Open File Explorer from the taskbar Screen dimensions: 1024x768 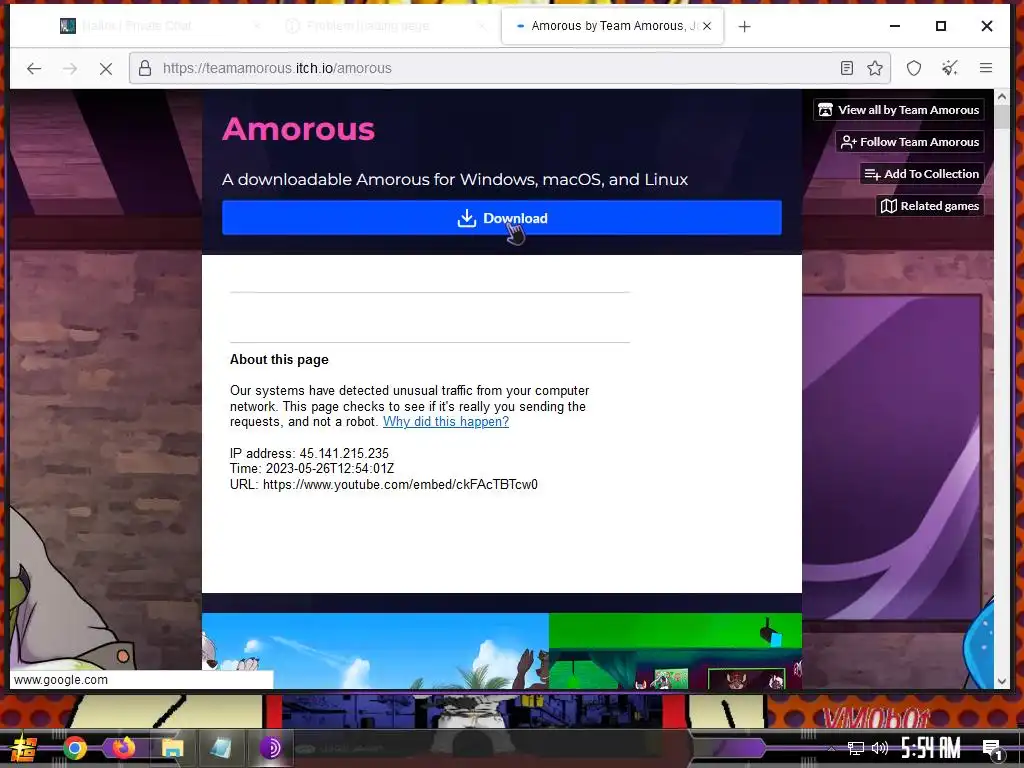pyautogui.click(x=172, y=748)
